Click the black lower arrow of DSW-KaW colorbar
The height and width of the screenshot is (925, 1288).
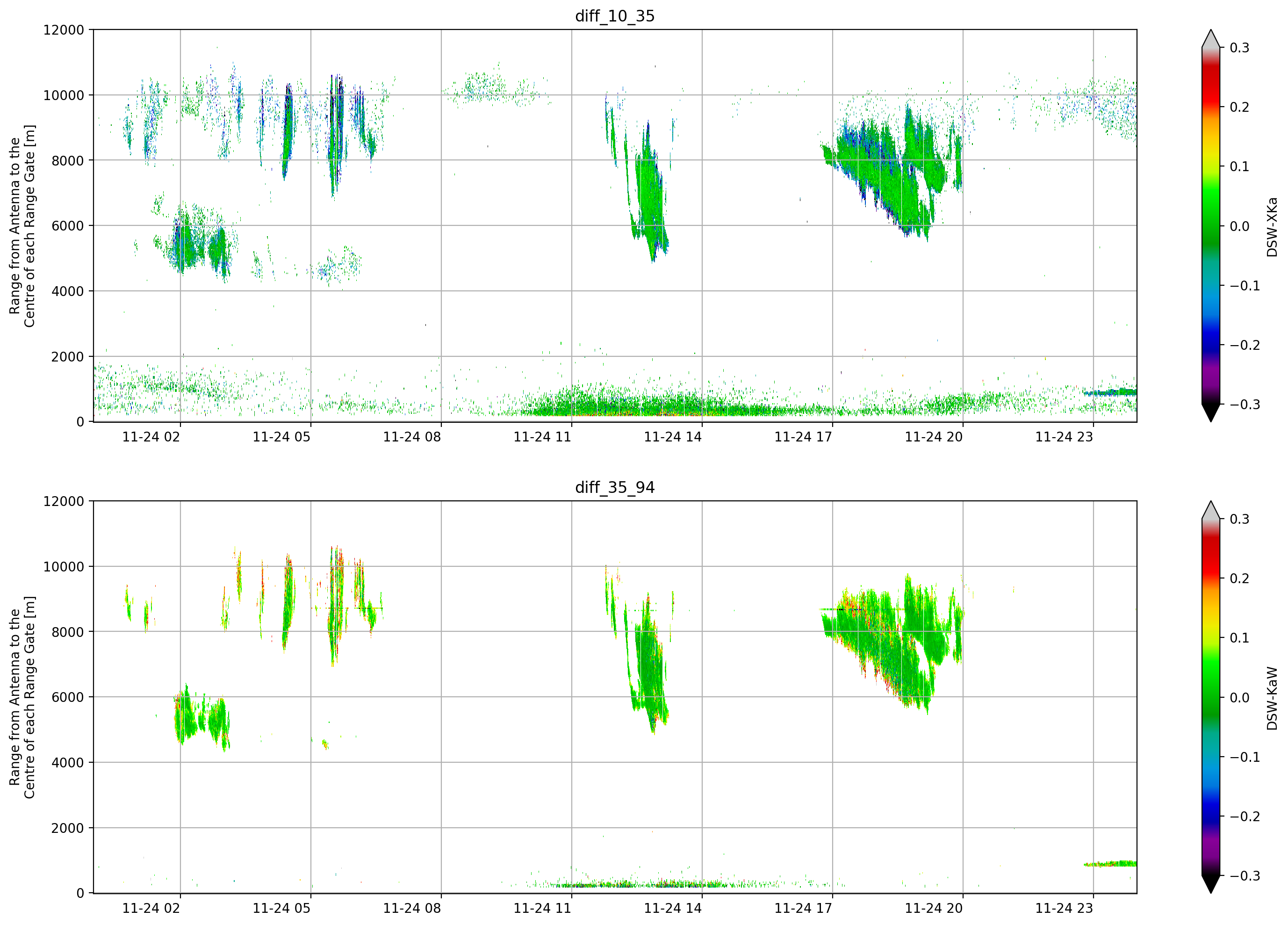click(x=1211, y=884)
